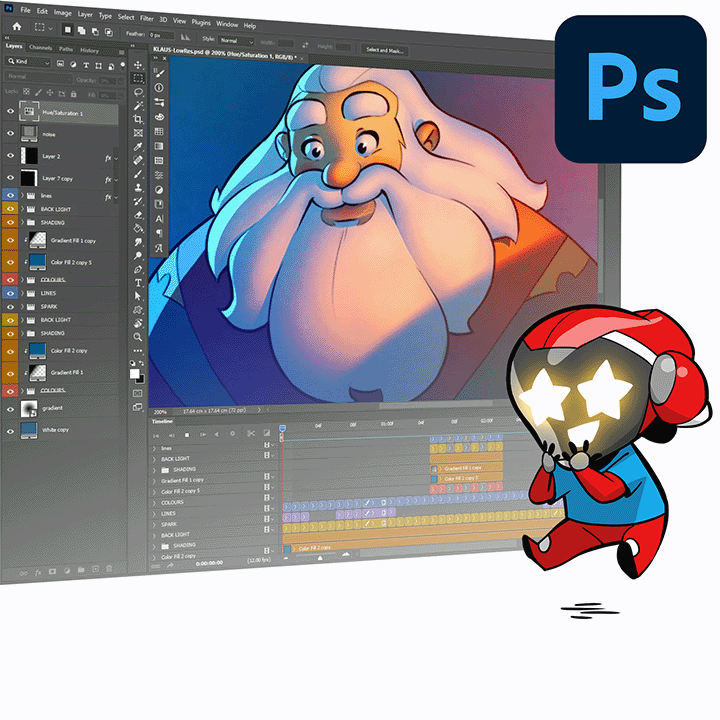
Task: Select the Magic Wand tool
Action: pos(138,106)
